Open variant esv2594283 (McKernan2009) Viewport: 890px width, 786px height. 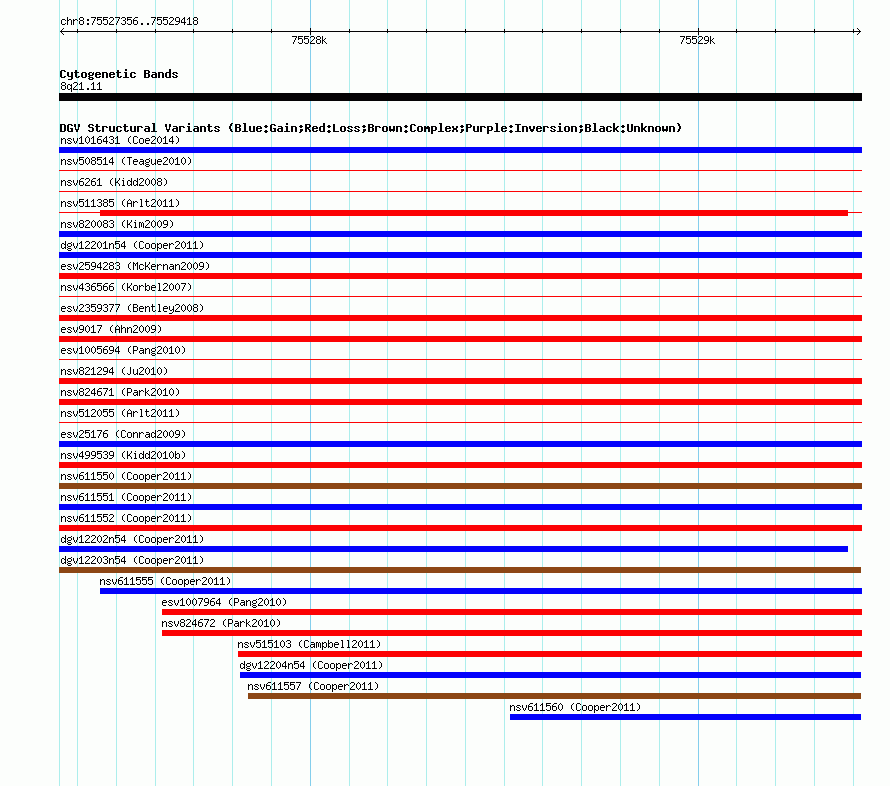135,266
